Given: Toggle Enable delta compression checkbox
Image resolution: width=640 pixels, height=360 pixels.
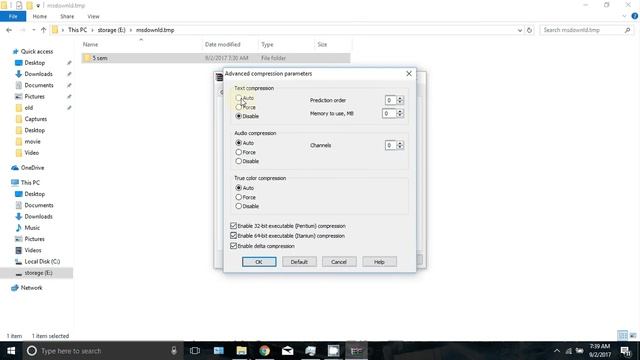Looking at the screenshot, I should [x=233, y=246].
